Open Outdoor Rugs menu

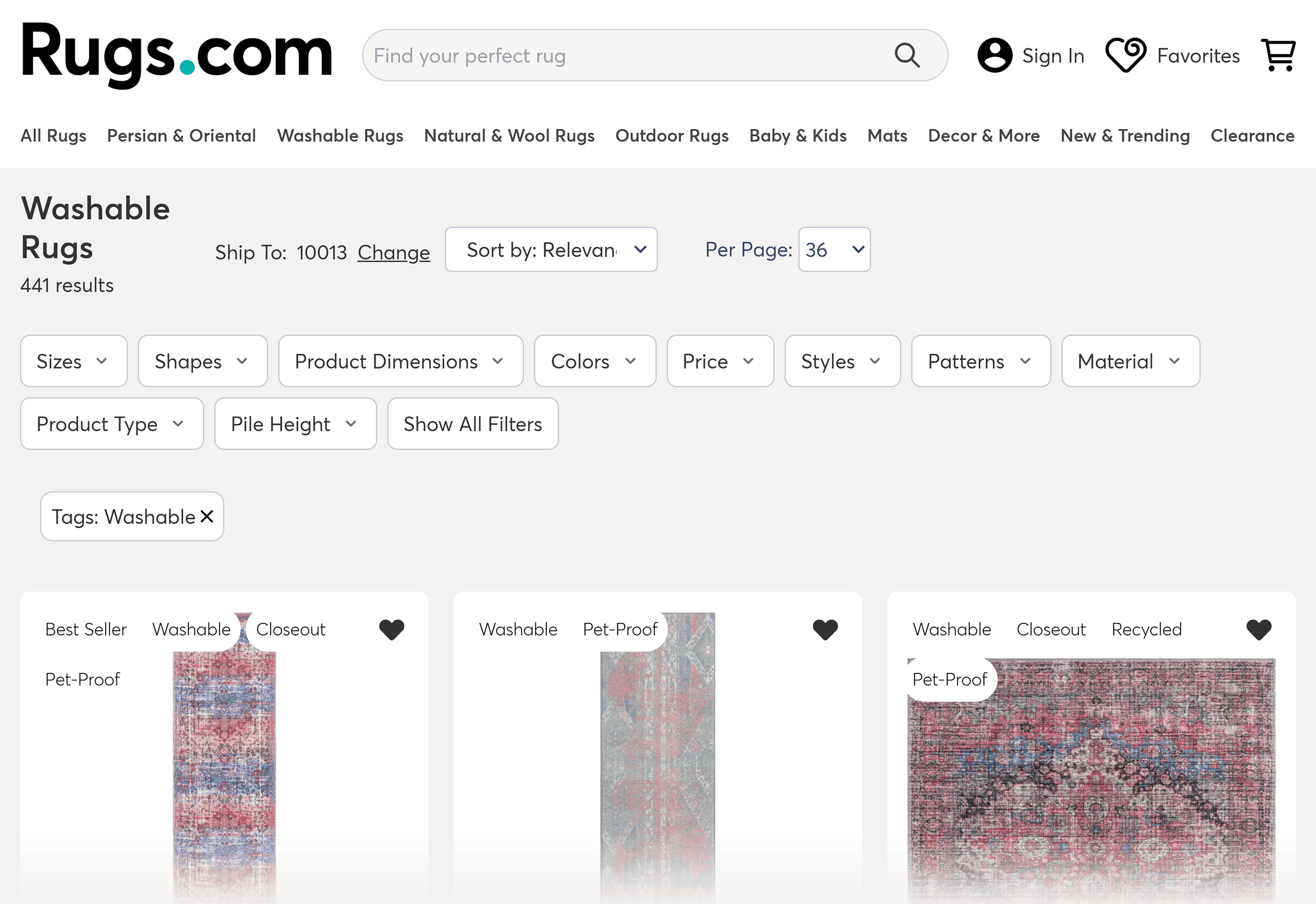click(x=672, y=136)
